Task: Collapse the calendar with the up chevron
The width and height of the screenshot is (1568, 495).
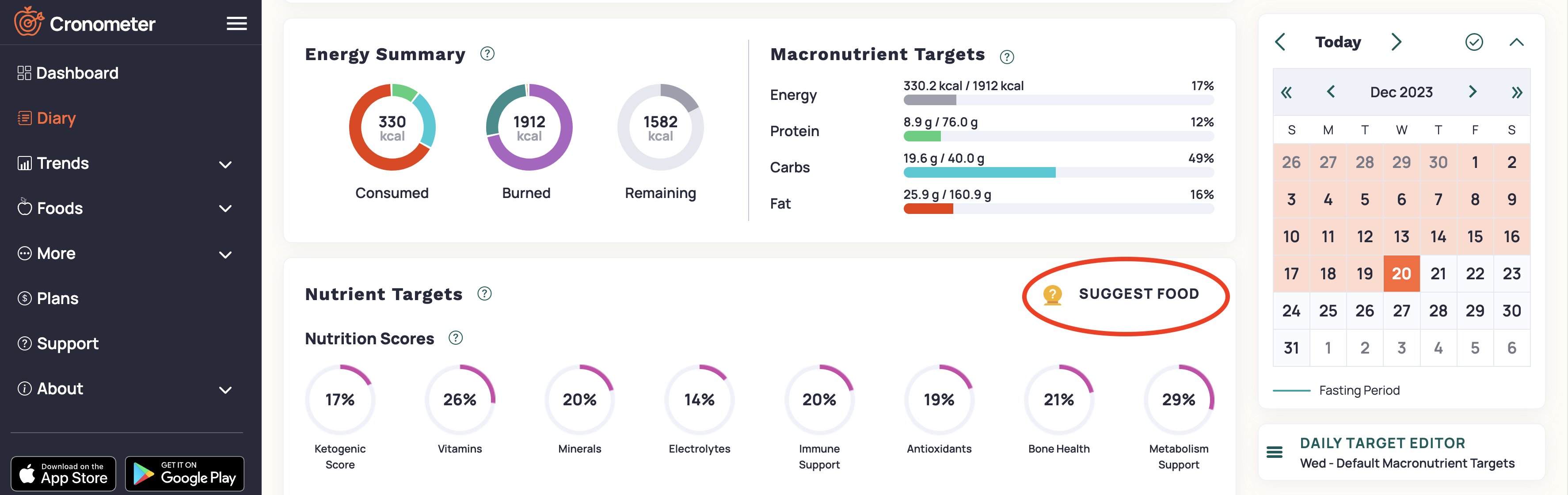Action: (1516, 42)
